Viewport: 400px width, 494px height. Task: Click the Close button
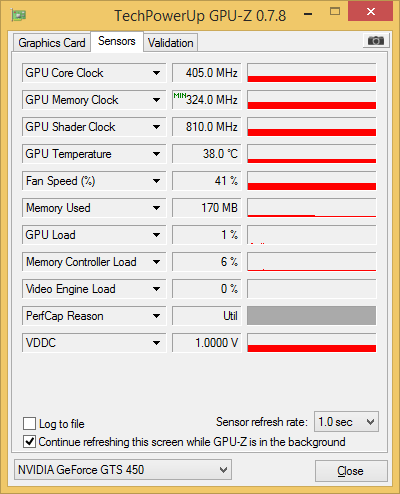click(351, 471)
